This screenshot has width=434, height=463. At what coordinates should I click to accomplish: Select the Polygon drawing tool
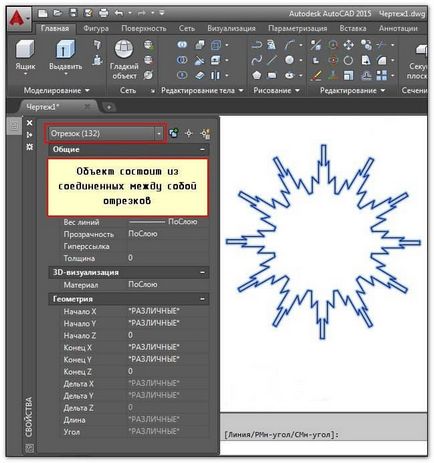[256, 76]
